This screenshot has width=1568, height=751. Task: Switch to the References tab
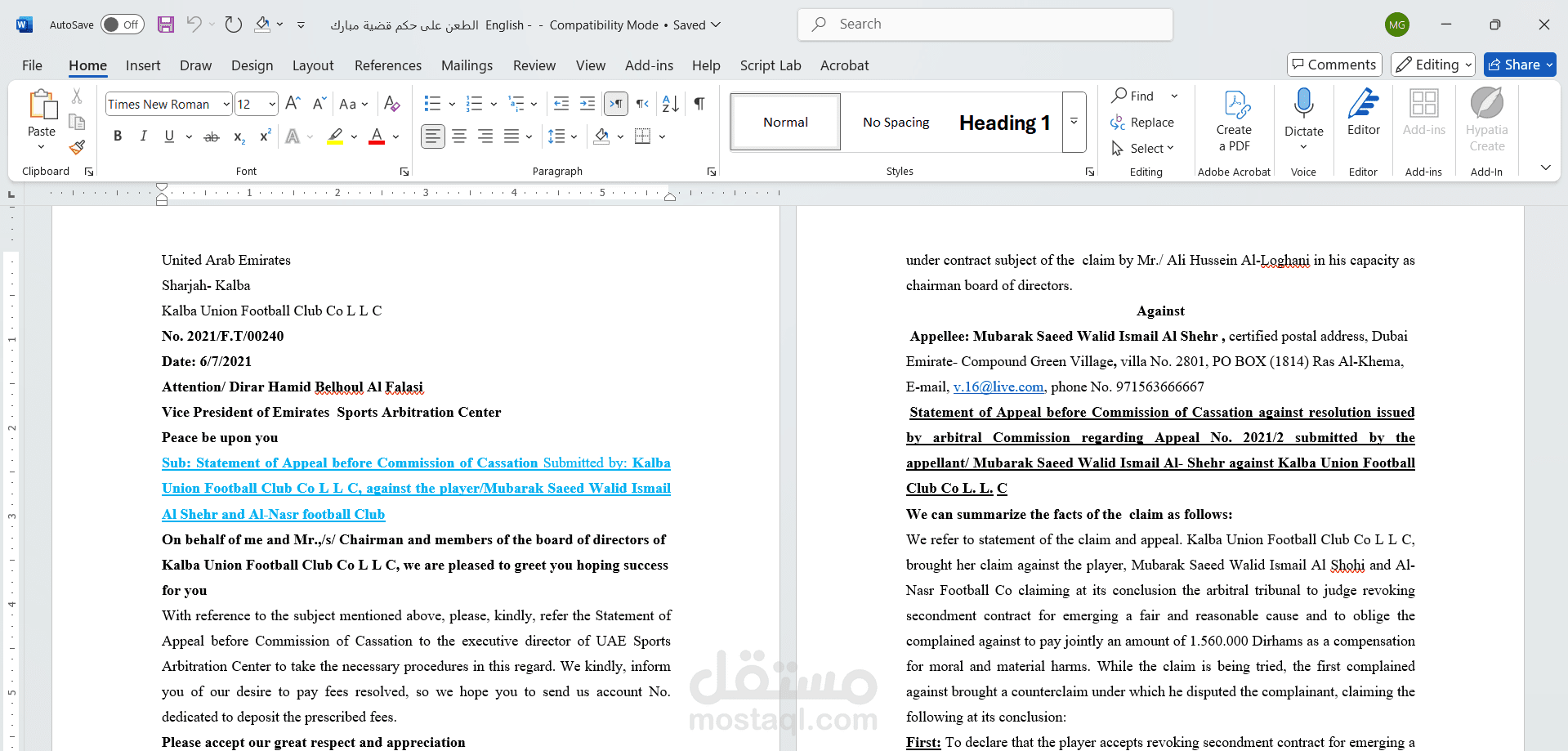coord(388,65)
